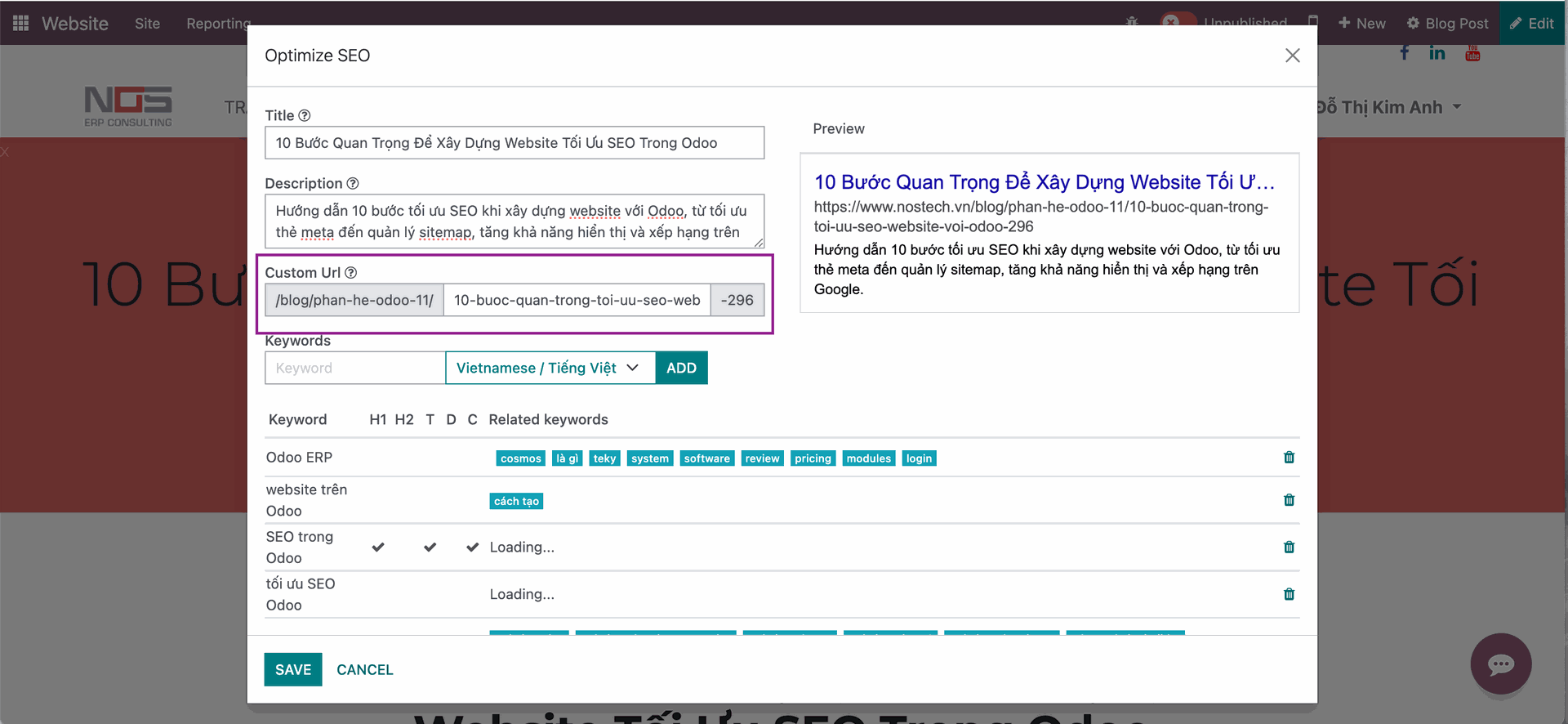Open the apps grid menu icon
Viewport: 1568px width, 724px height.
point(21,23)
